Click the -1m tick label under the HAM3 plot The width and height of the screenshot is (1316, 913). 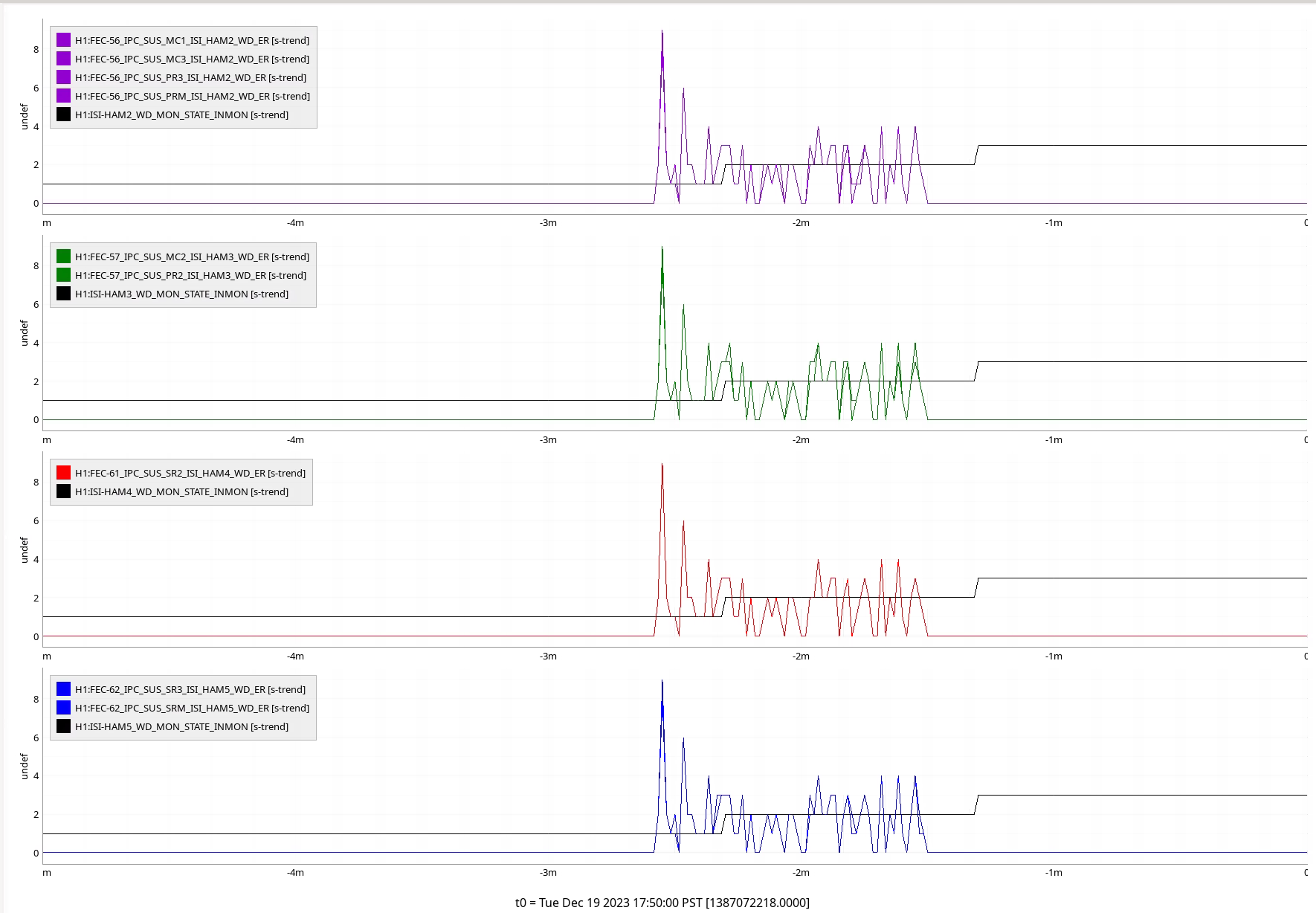click(1054, 440)
